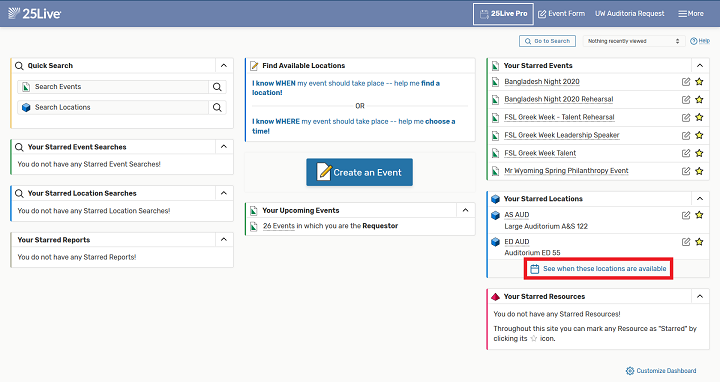The image size is (720, 382).
Task: Edit FSL Greek Week Leadership Speaker icon
Action: tap(686, 135)
